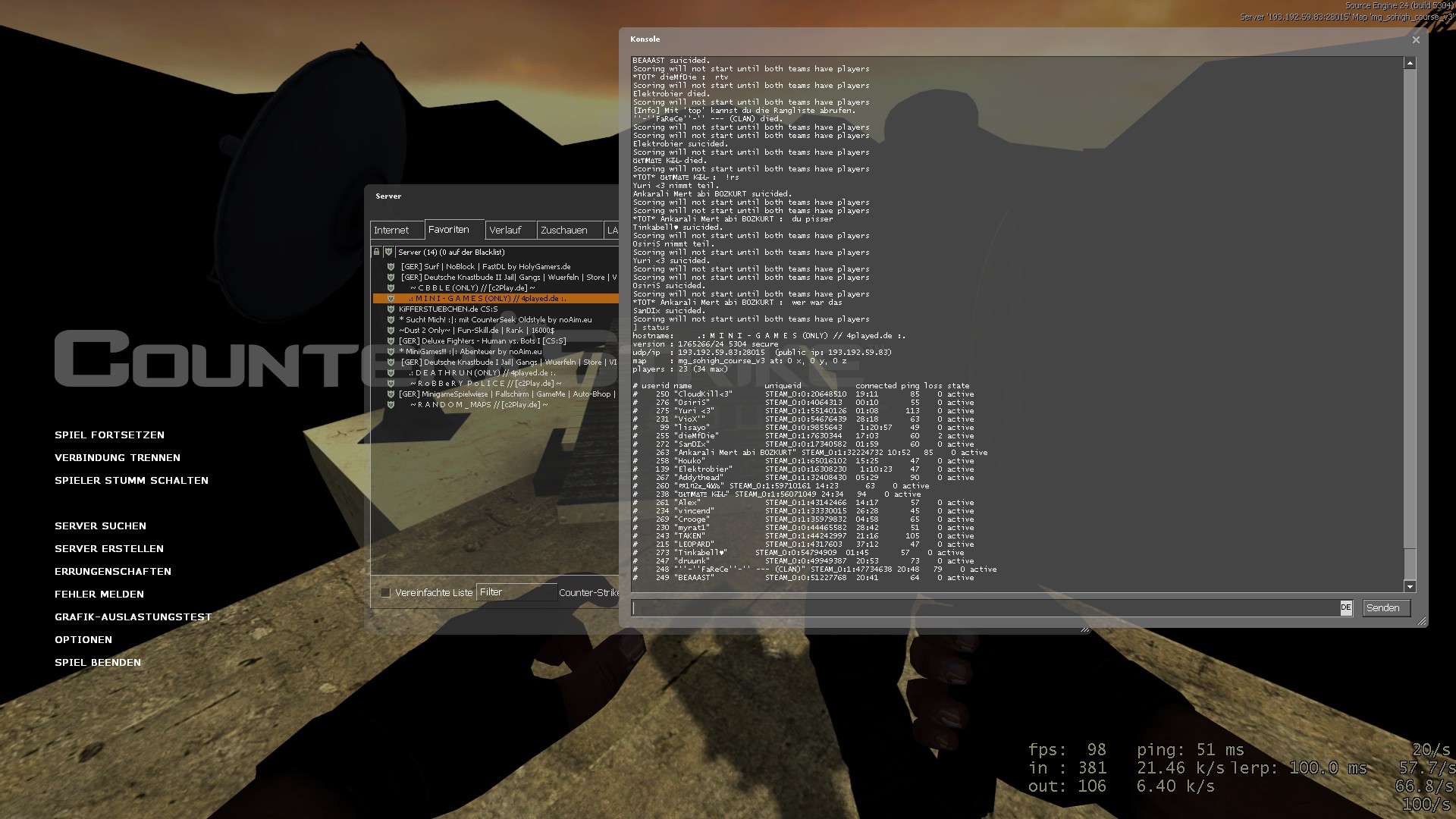1456x819 pixels.
Task: Click the password lock column header icon
Action: pyautogui.click(x=376, y=252)
